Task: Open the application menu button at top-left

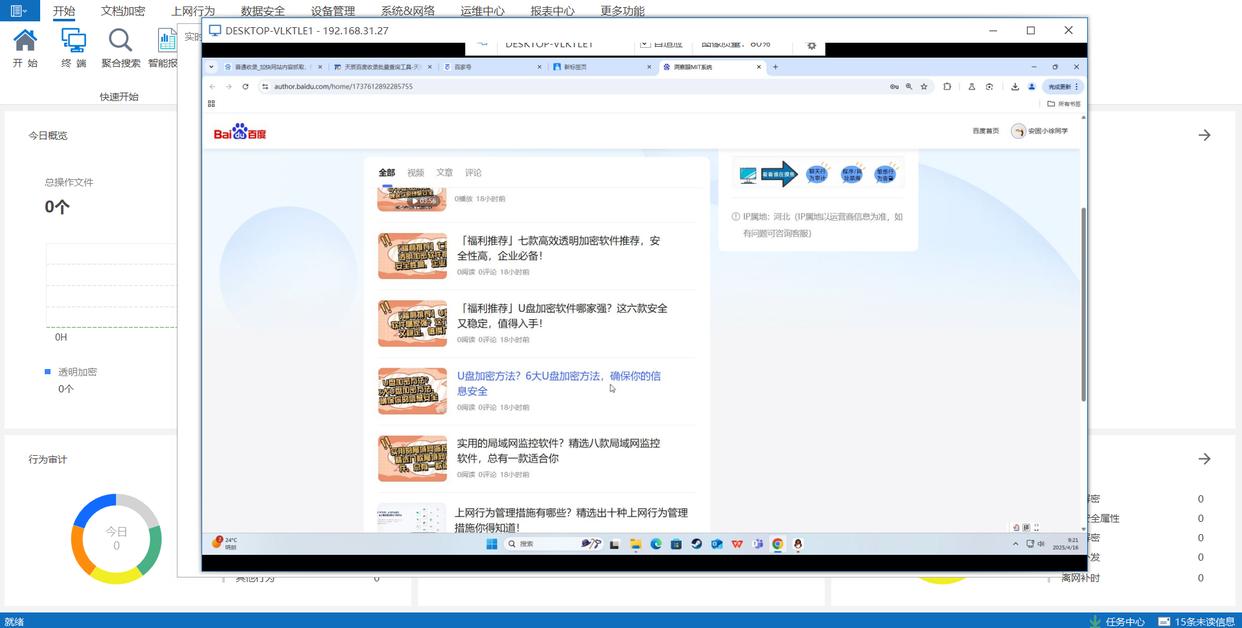Action: click(x=19, y=11)
